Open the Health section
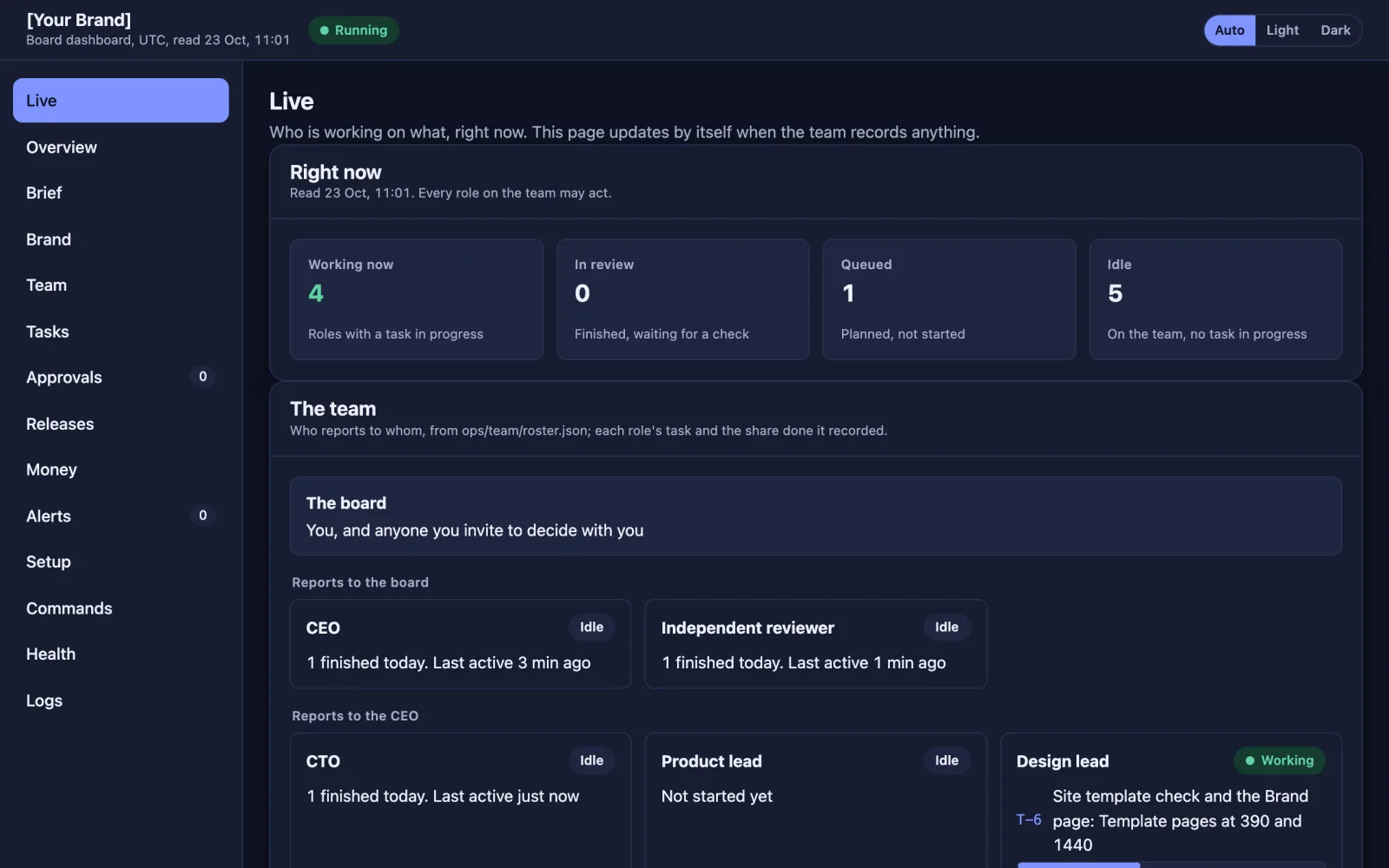 click(121, 654)
